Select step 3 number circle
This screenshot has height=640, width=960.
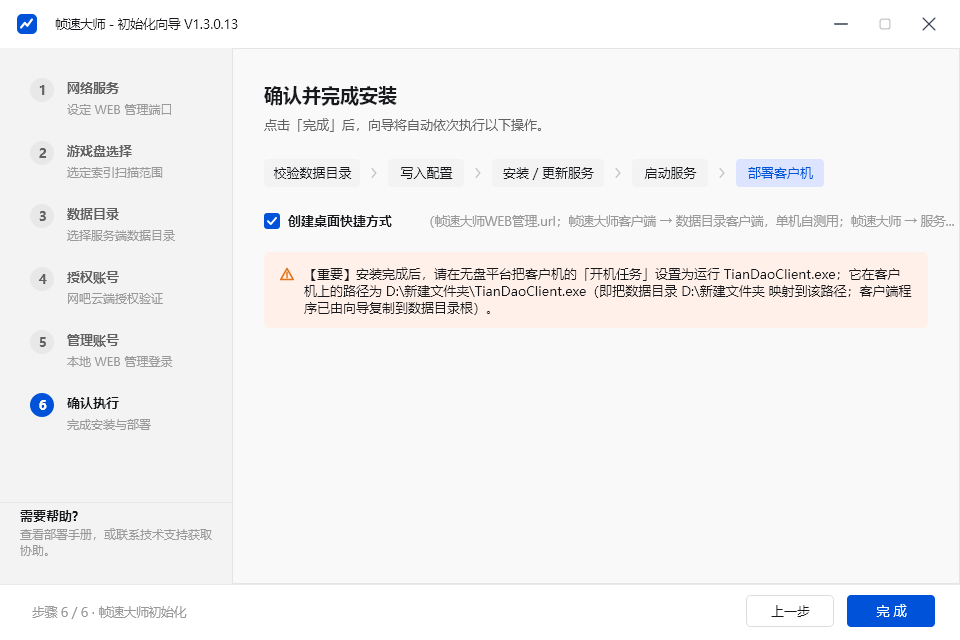coord(42,216)
